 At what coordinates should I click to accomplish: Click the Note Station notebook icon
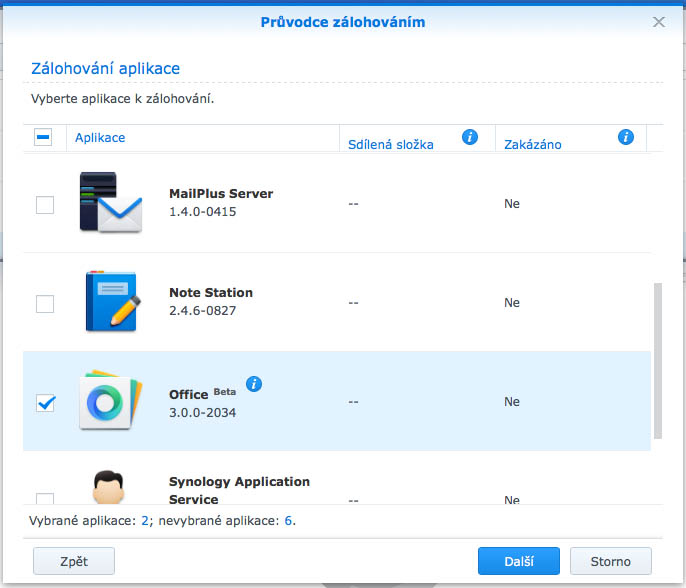click(112, 301)
